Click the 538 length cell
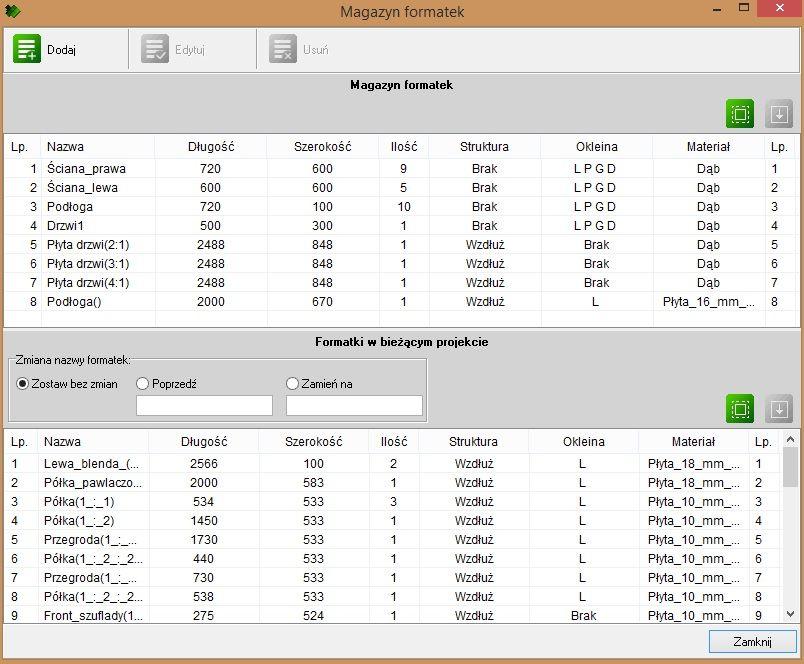 pyautogui.click(x=204, y=596)
